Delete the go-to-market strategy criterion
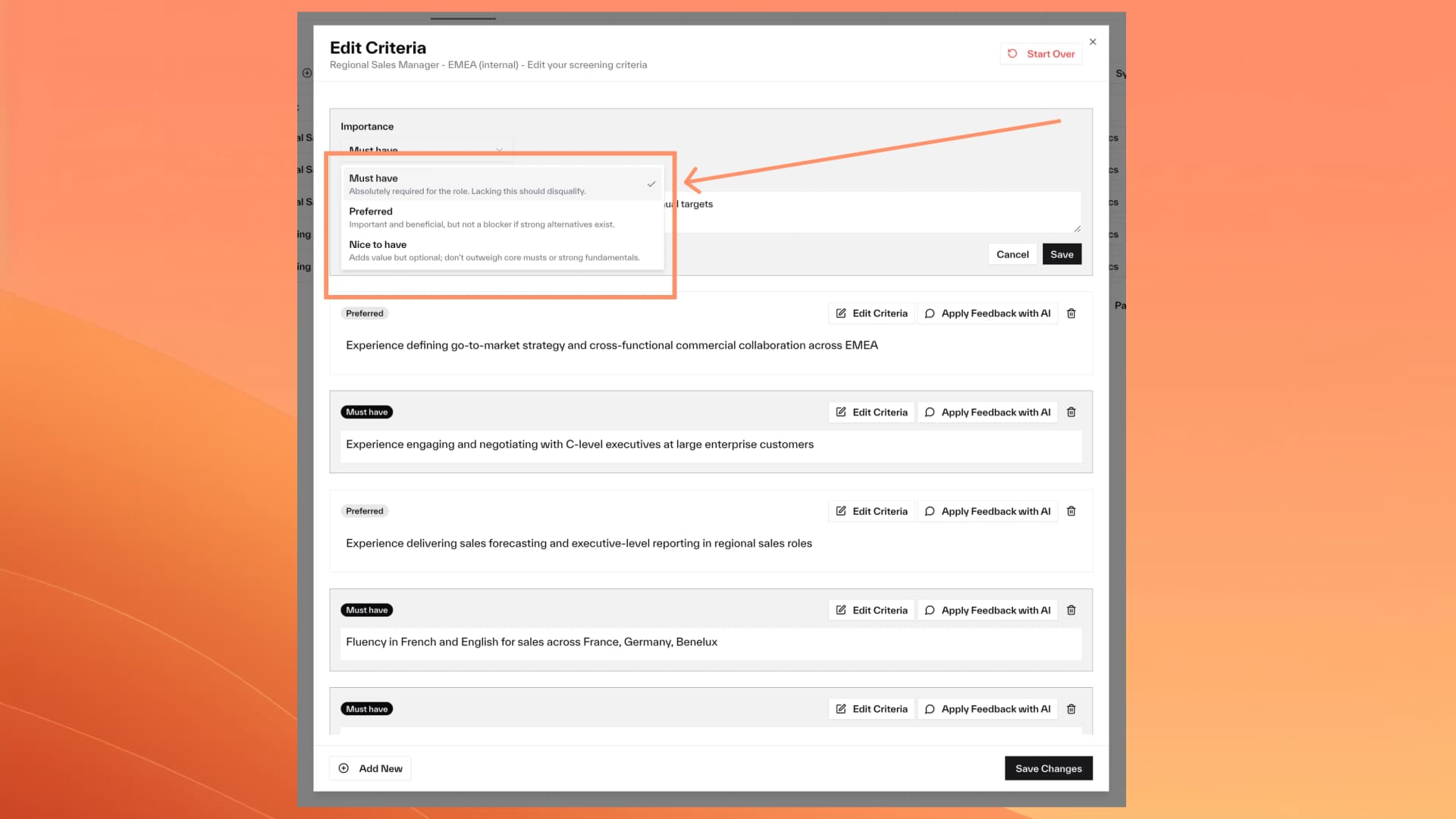 tap(1072, 313)
